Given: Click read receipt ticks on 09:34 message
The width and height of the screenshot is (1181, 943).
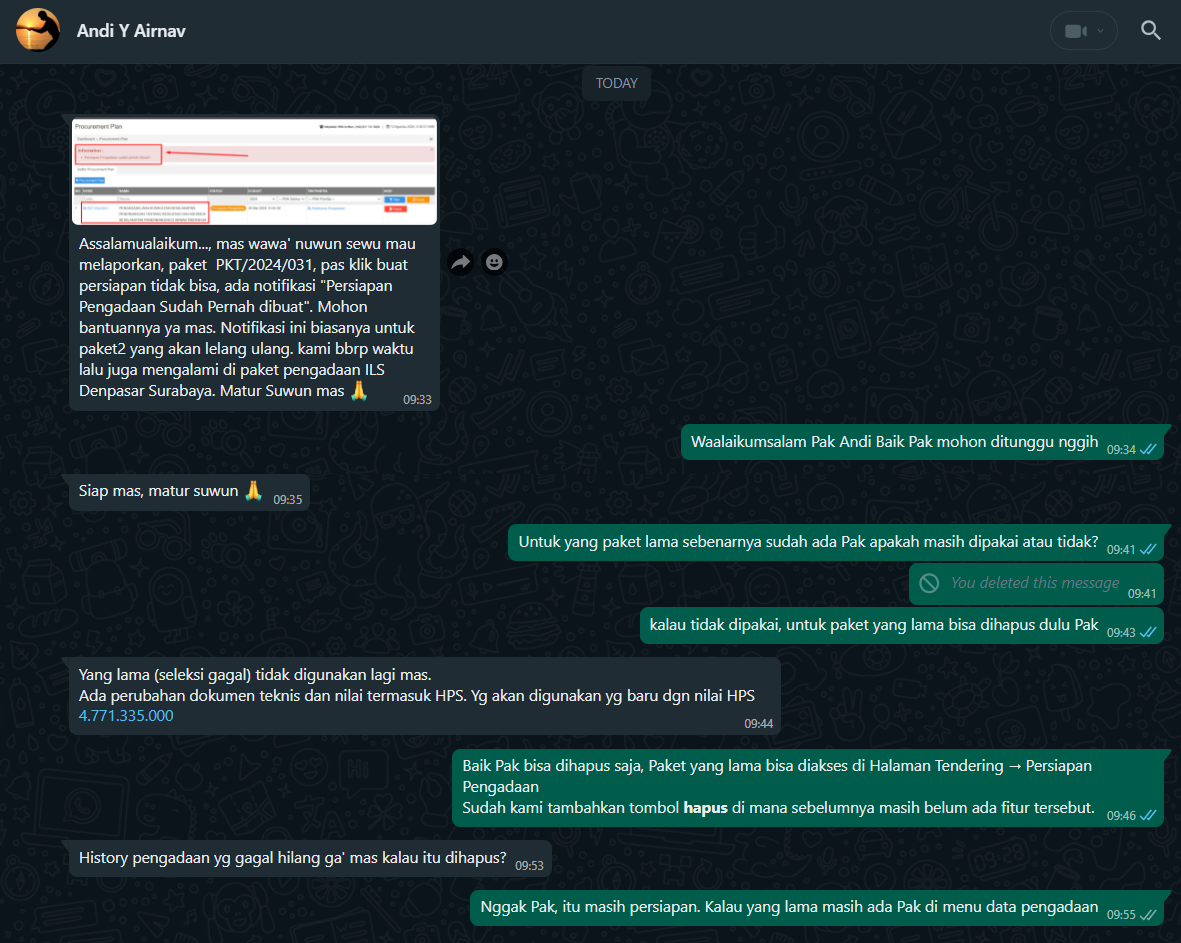Looking at the screenshot, I should point(1148,450).
